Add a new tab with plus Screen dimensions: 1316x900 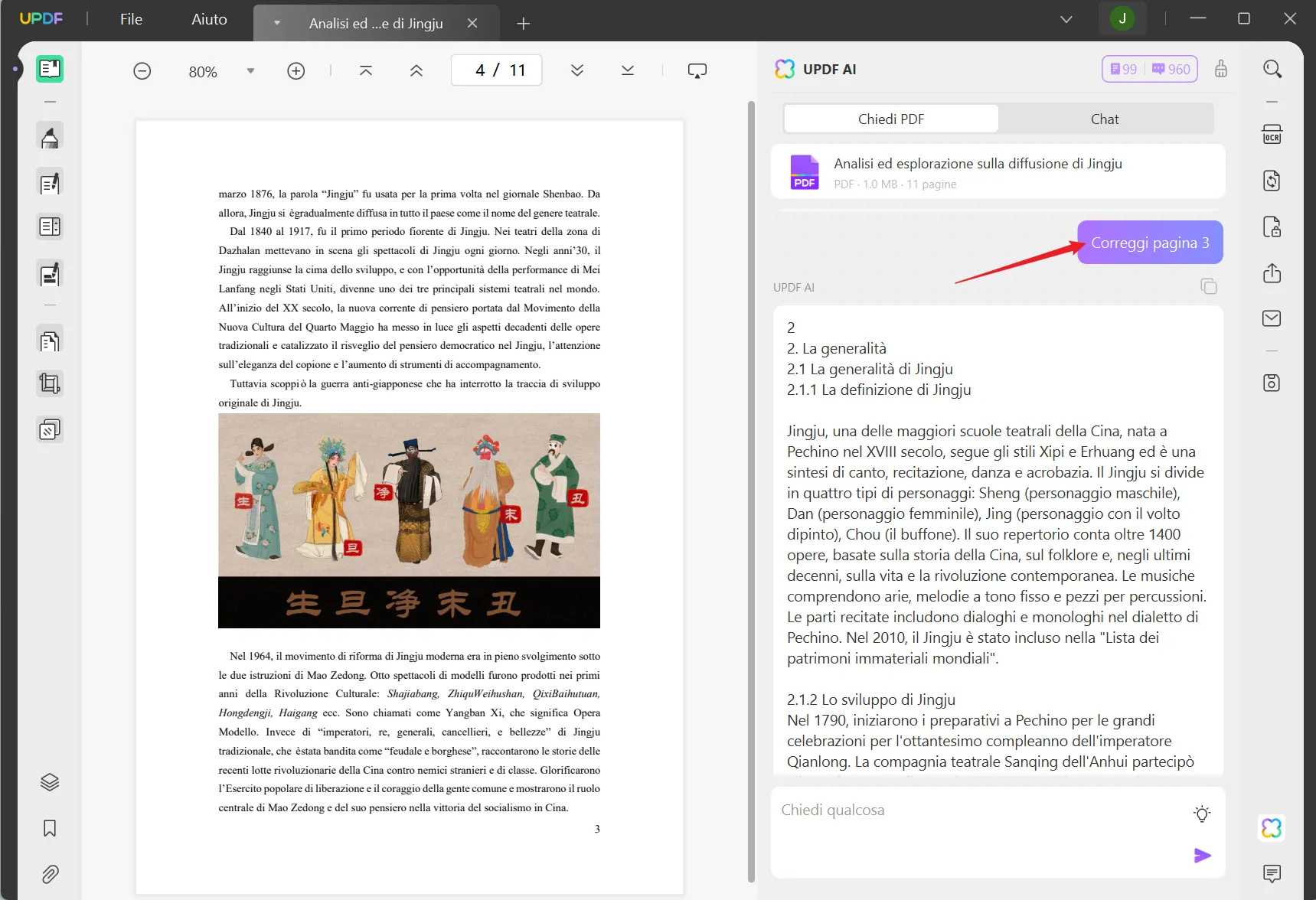pos(524,24)
